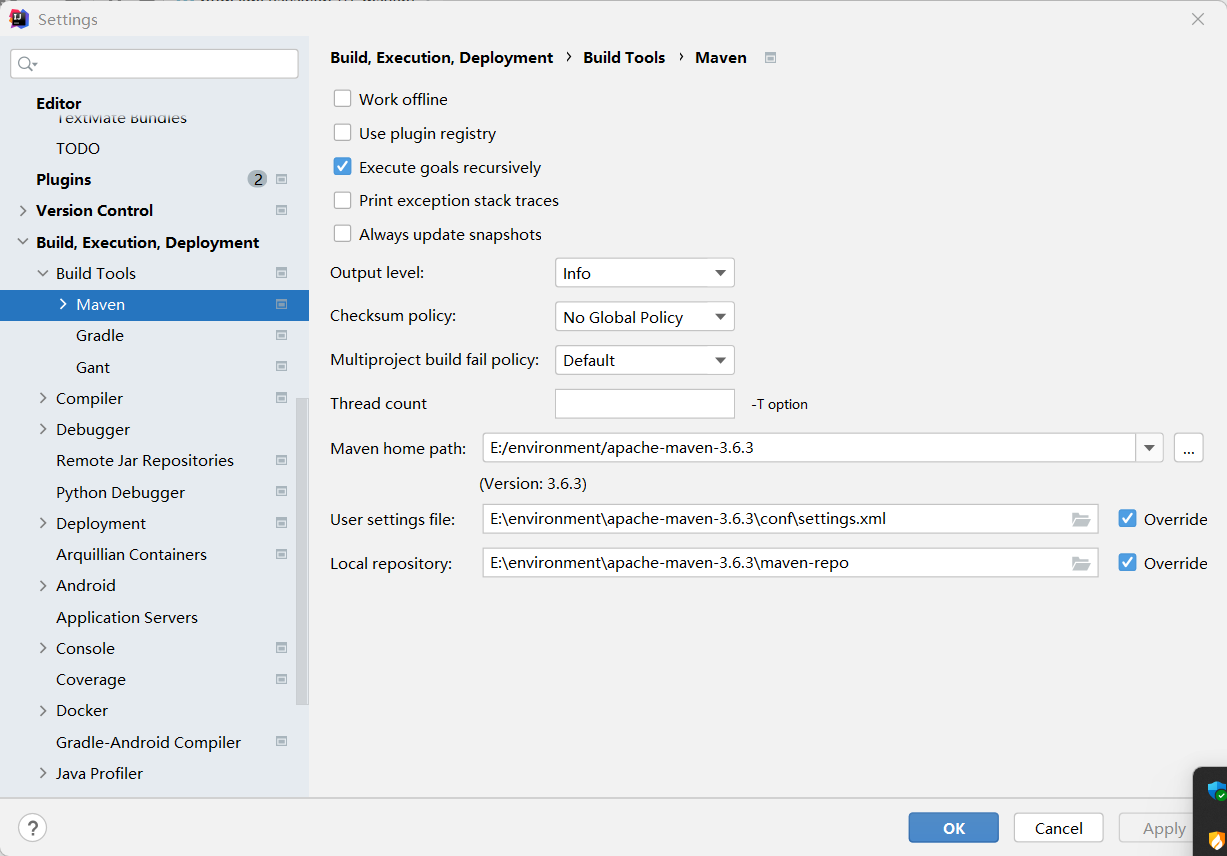
Task: Open Coverage settings page
Action: pos(91,679)
